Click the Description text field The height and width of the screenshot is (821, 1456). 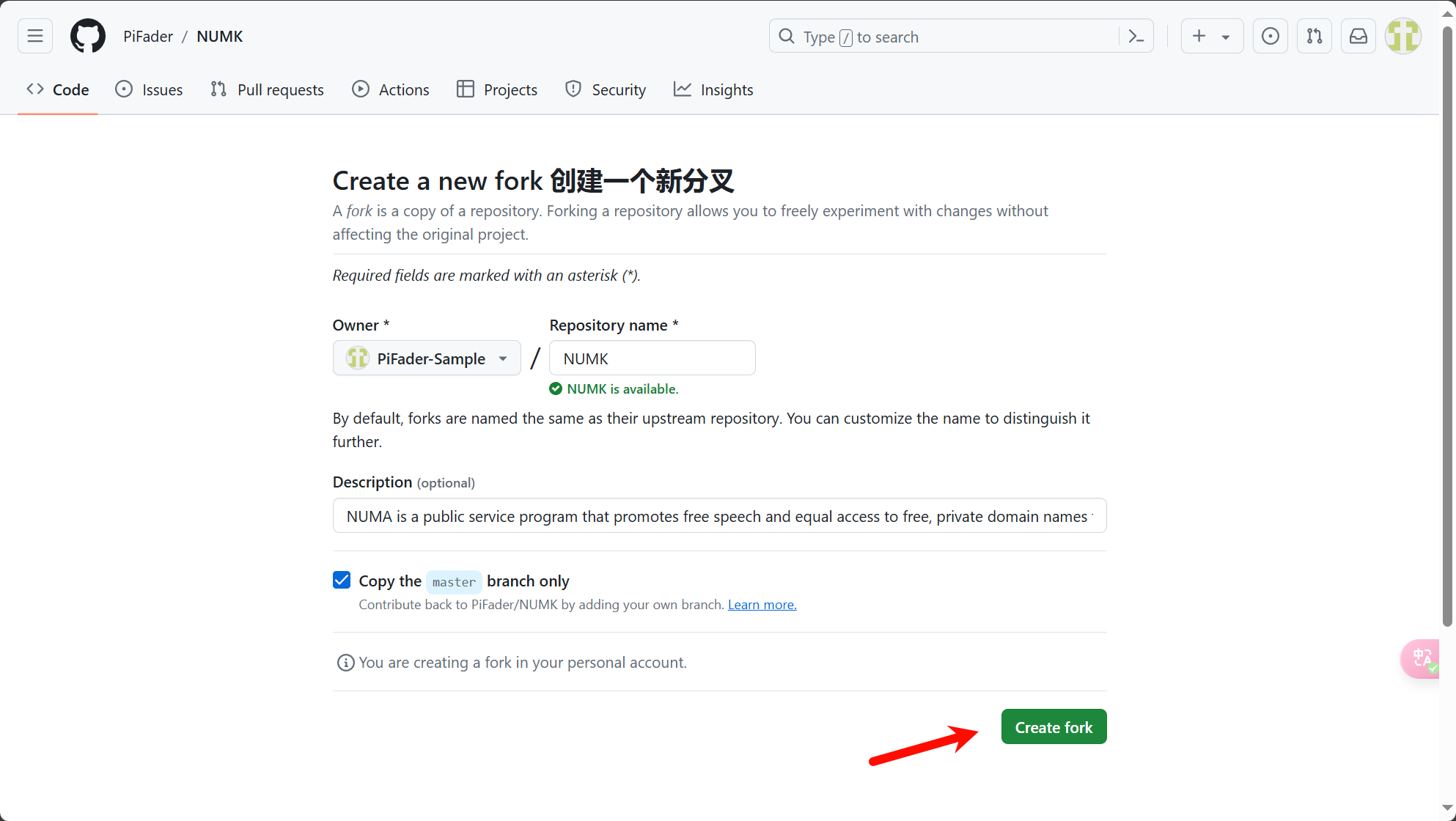pos(719,515)
